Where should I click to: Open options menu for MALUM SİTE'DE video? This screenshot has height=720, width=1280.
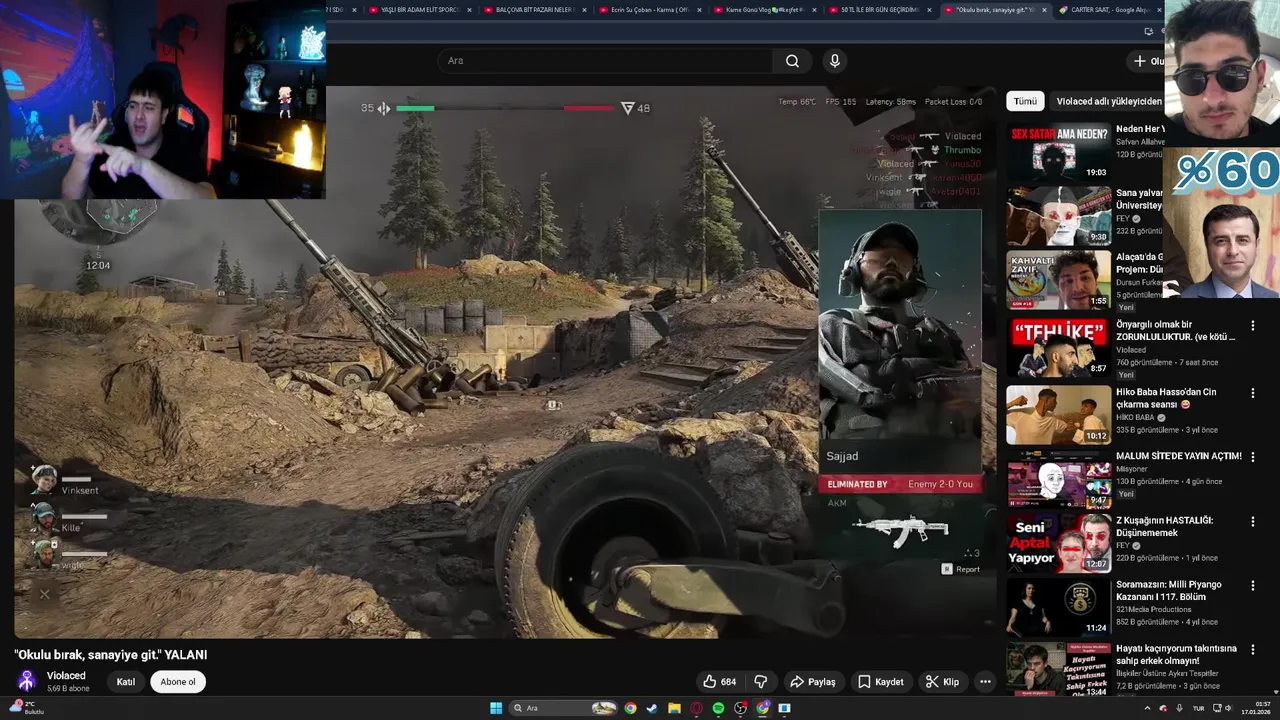[1252, 458]
